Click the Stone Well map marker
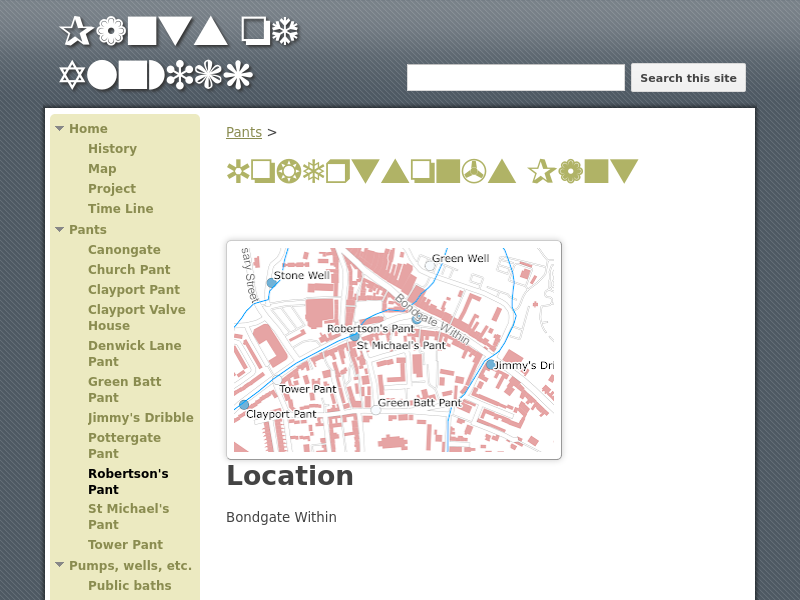Viewport: 800px width, 600px height. [x=271, y=283]
